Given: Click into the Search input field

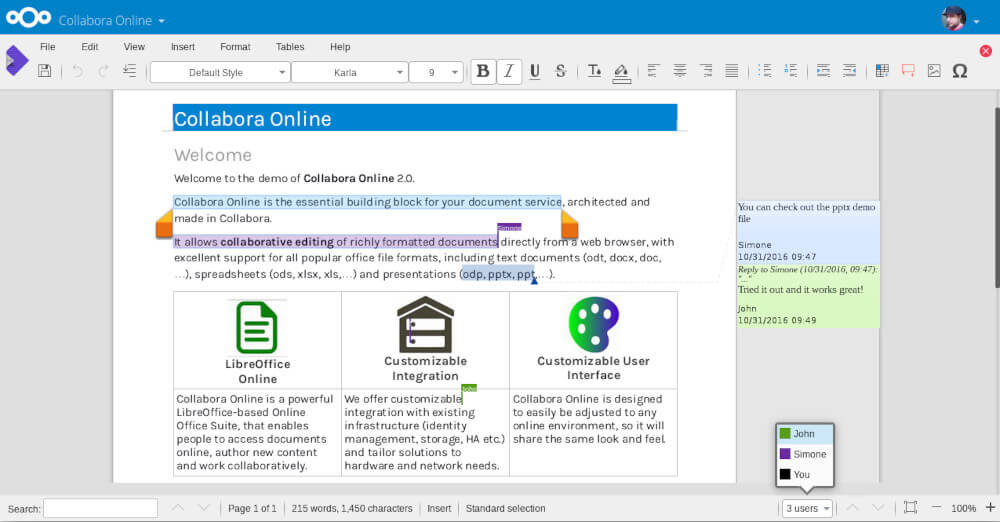Looking at the screenshot, I should coord(100,508).
